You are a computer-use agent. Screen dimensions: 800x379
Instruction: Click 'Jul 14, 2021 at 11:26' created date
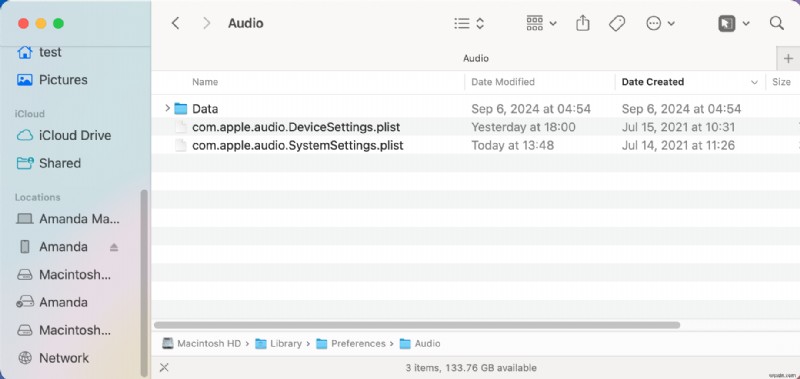[678, 145]
